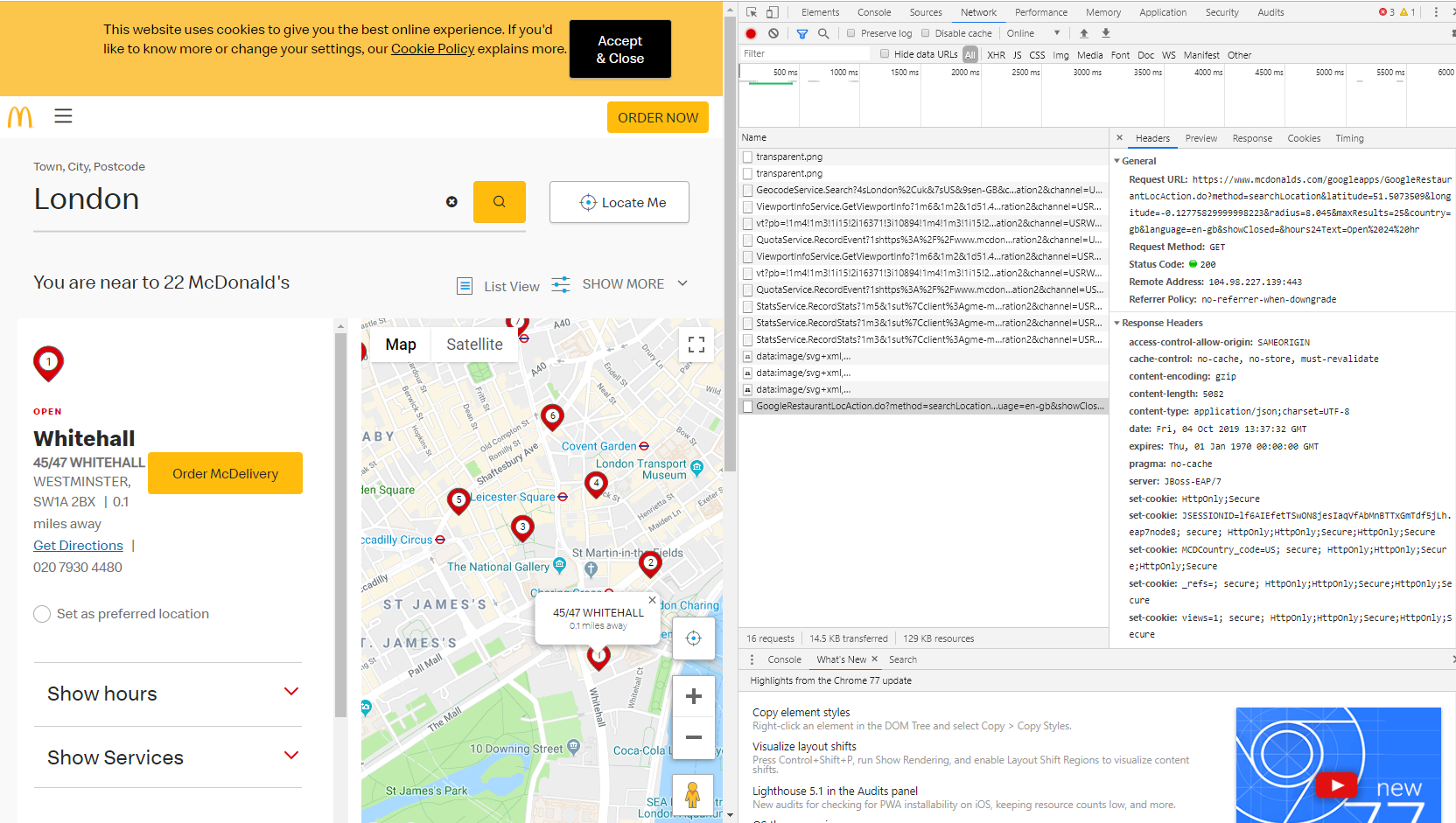Viewport: 1456px width, 823px height.
Task: Click the DevTools filter funnel icon
Action: pos(802,33)
